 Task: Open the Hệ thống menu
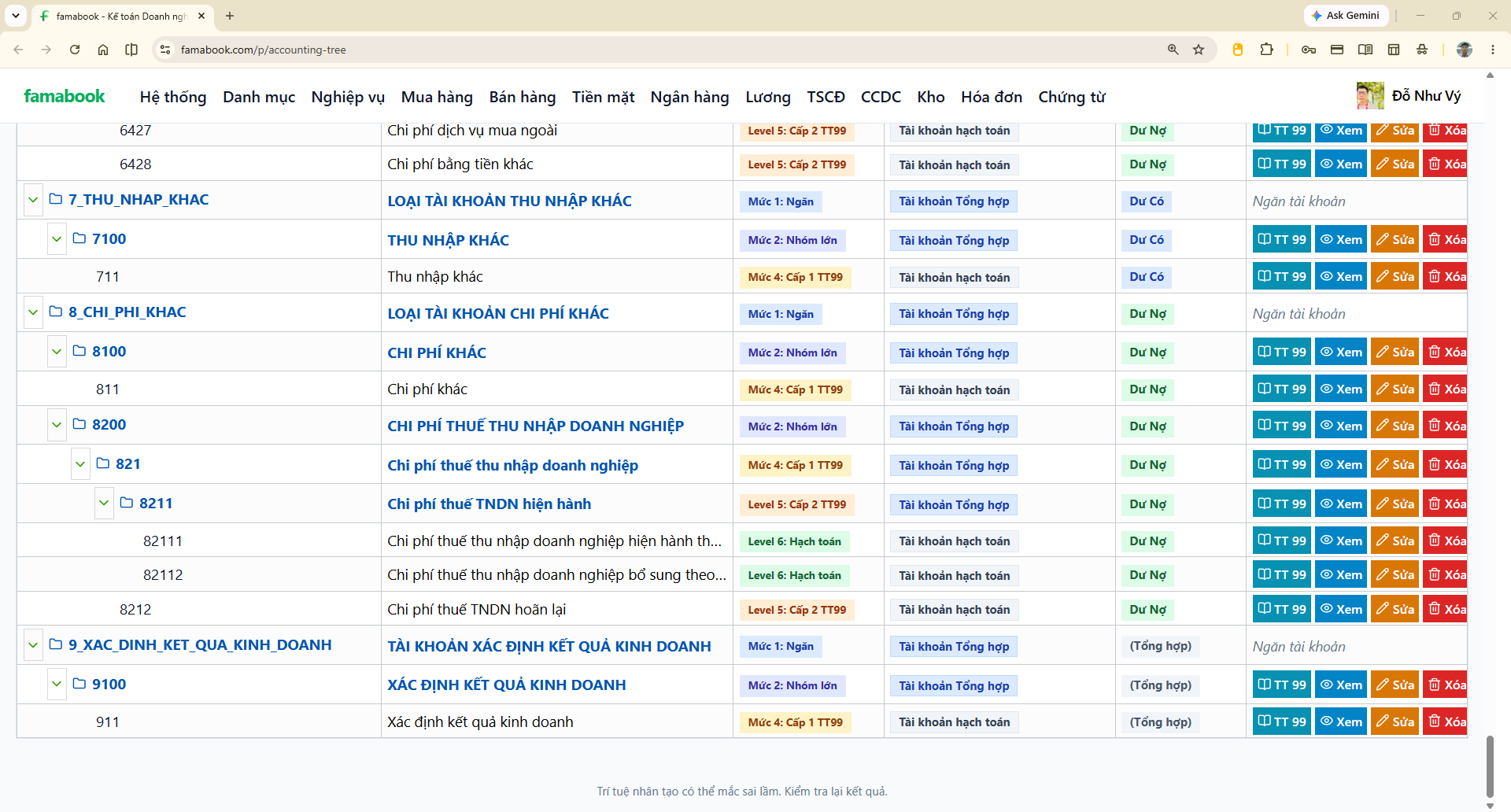[173, 97]
